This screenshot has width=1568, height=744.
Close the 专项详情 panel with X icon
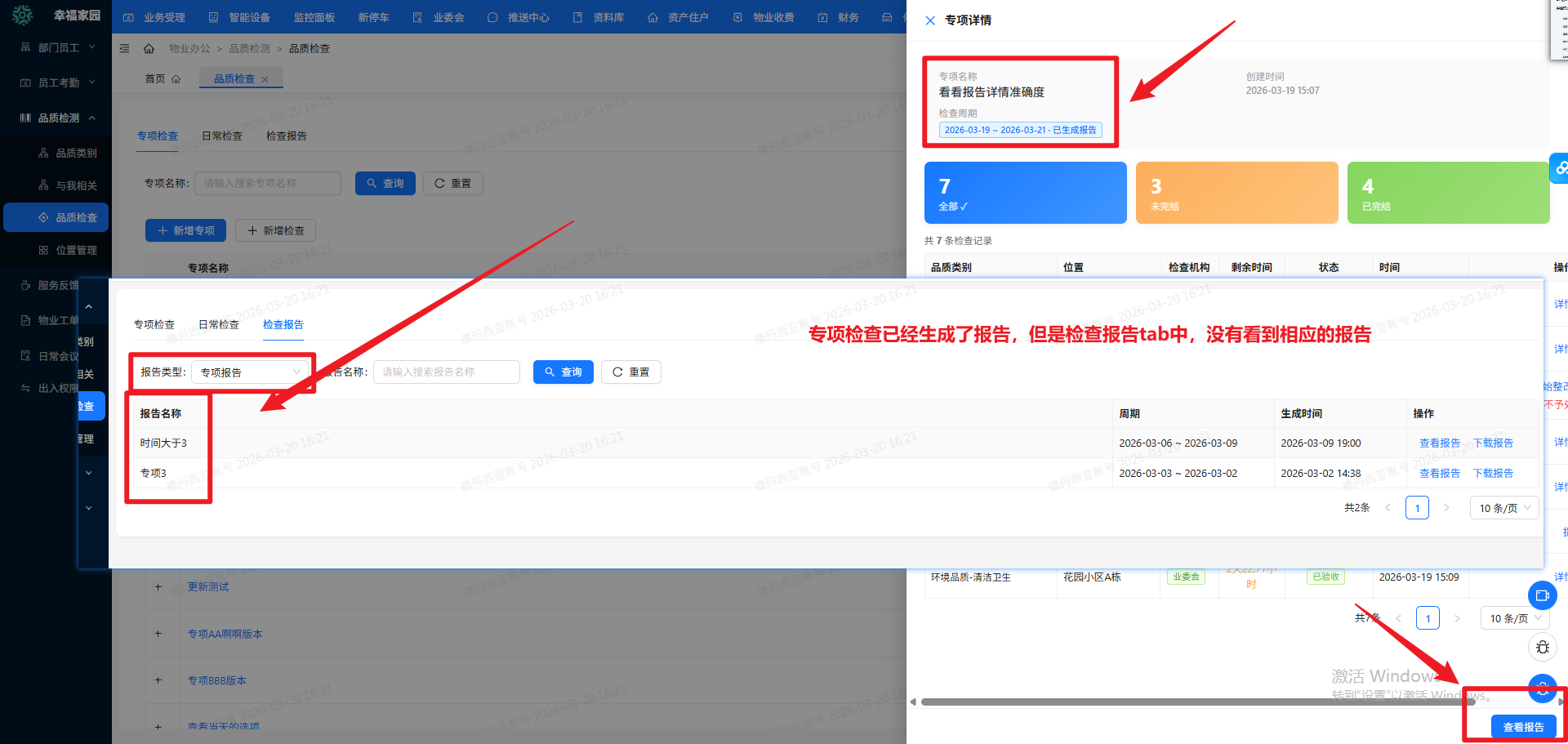tap(930, 20)
